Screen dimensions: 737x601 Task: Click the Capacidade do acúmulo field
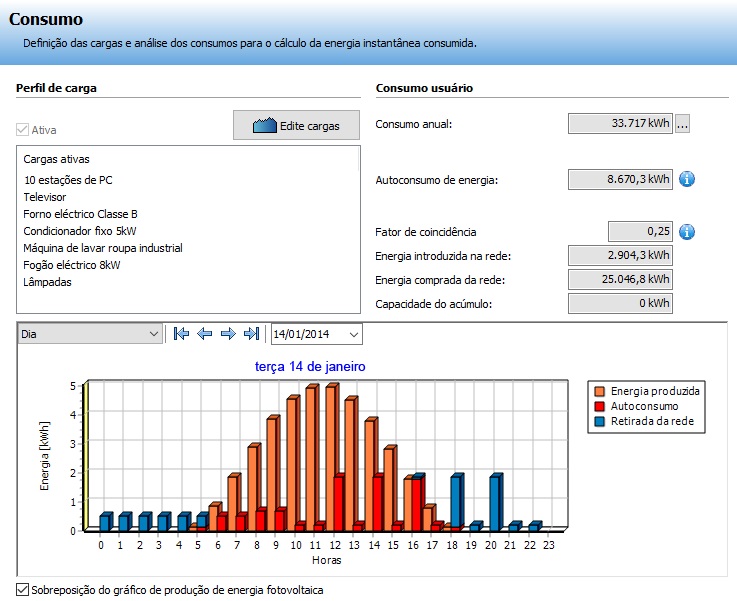[620, 303]
